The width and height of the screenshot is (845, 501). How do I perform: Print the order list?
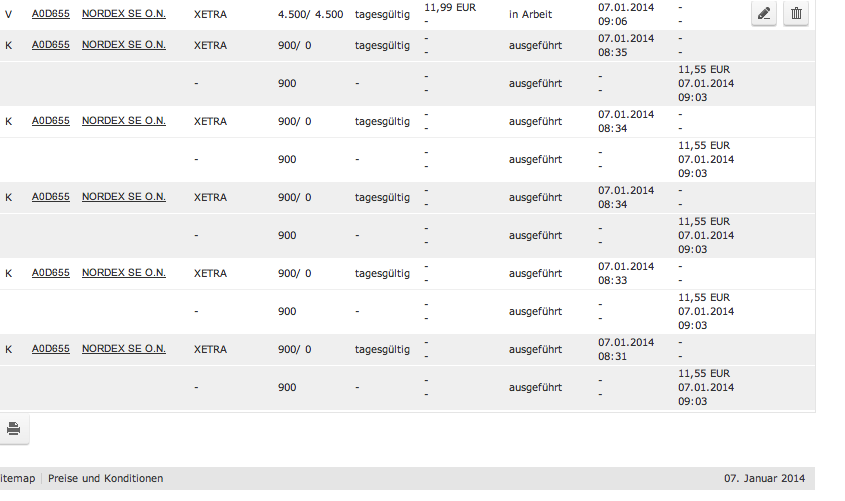tap(13, 429)
